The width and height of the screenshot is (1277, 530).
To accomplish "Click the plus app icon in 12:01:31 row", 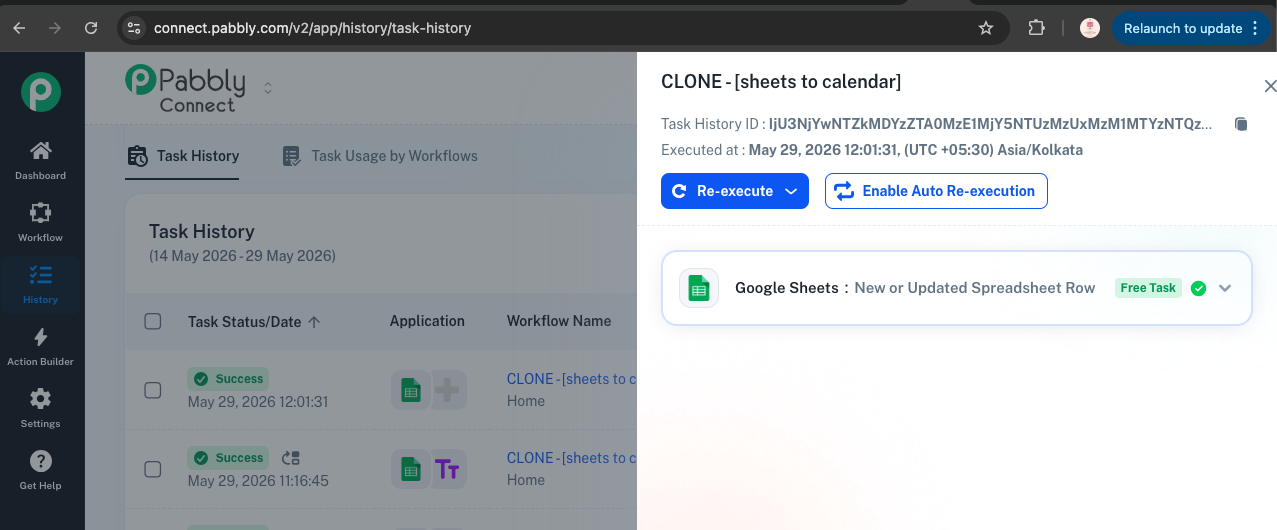I will 448,390.
